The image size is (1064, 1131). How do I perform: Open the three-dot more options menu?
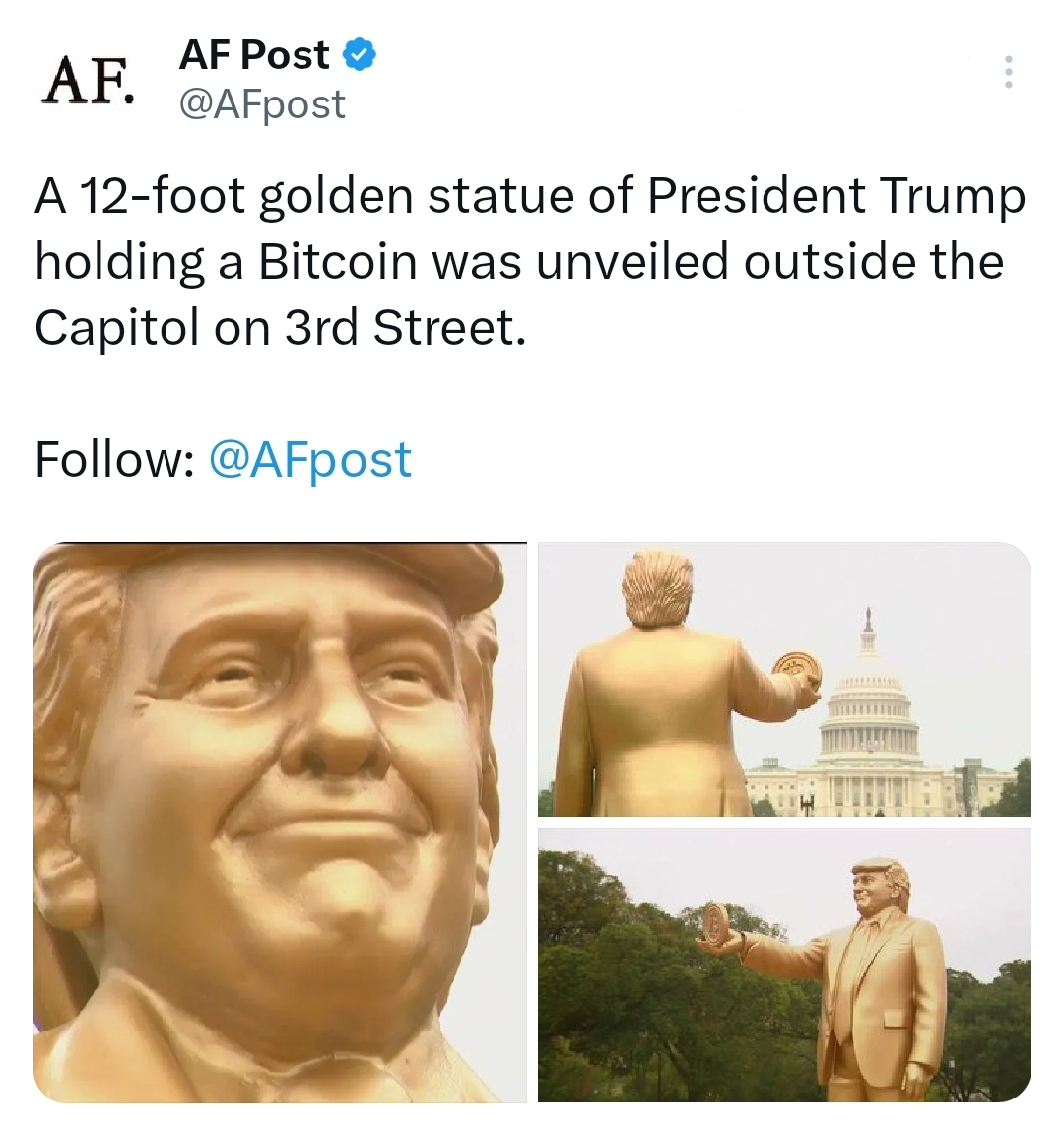click(x=1009, y=71)
